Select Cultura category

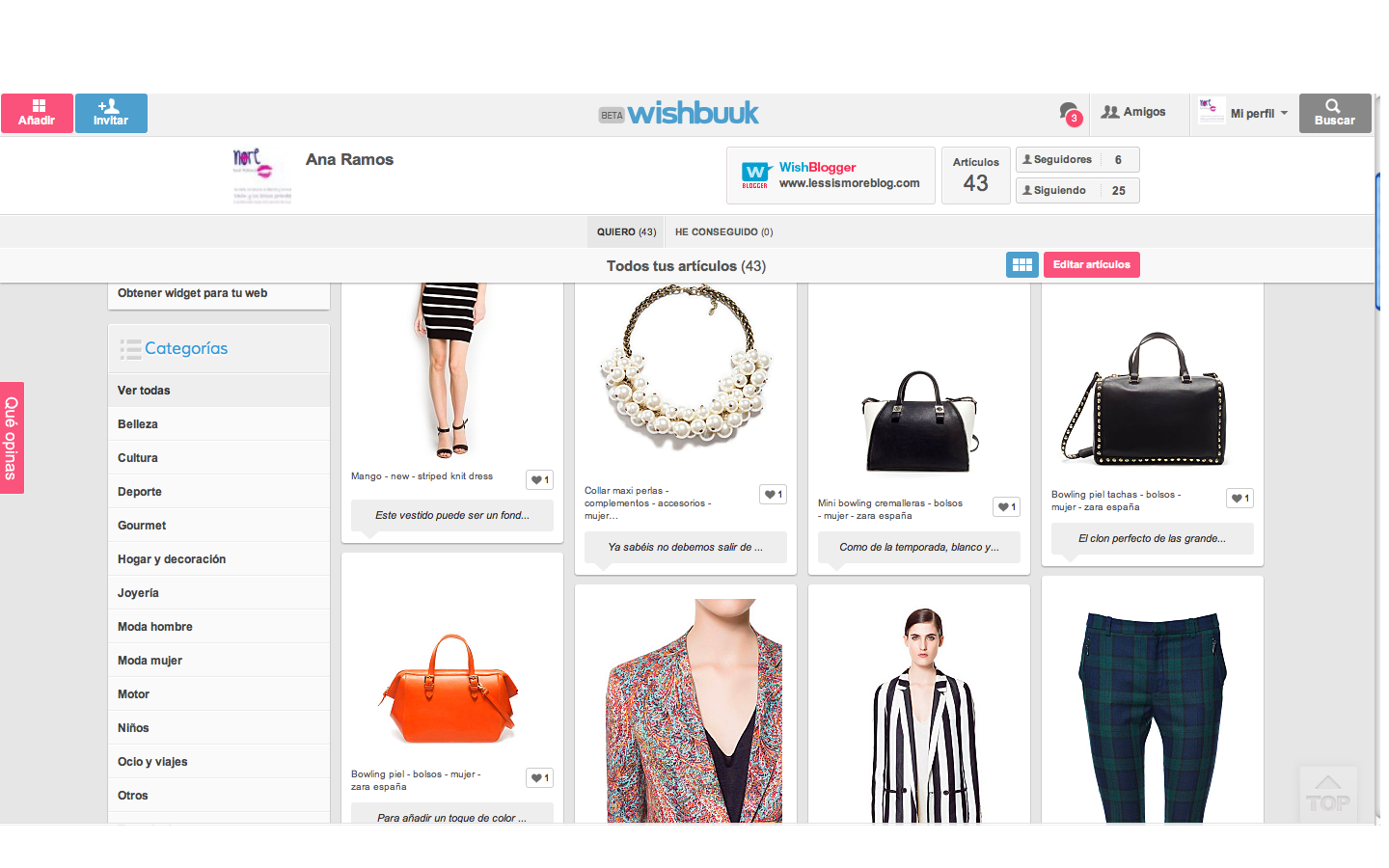pyautogui.click(x=219, y=458)
